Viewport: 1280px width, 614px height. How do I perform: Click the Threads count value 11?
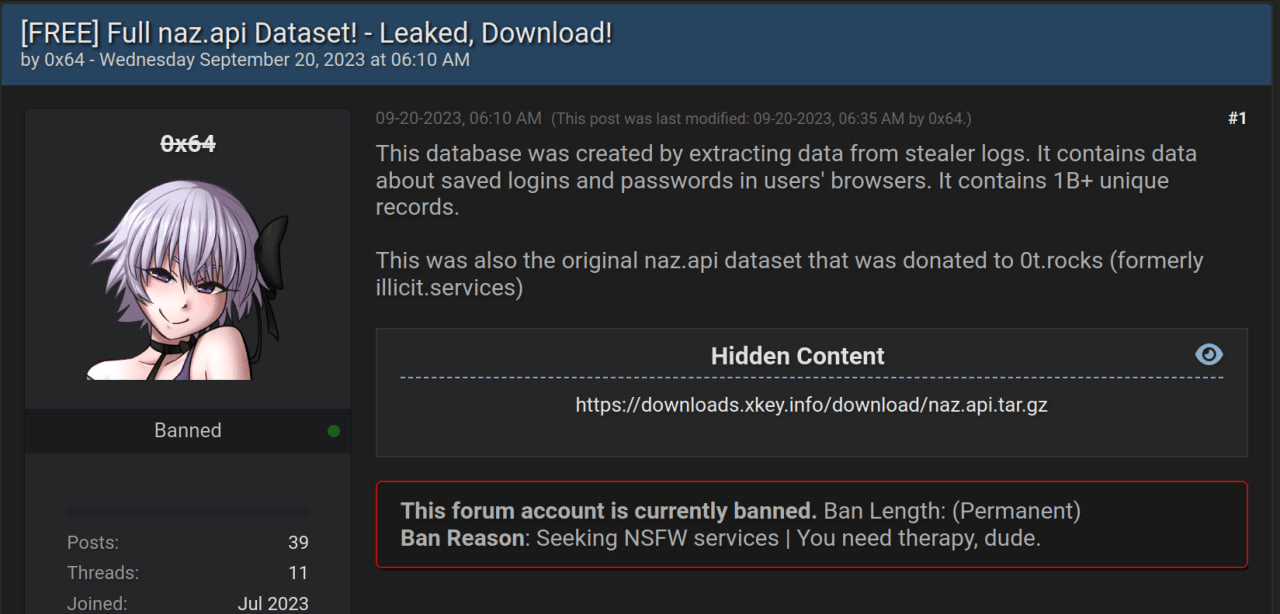(x=298, y=573)
